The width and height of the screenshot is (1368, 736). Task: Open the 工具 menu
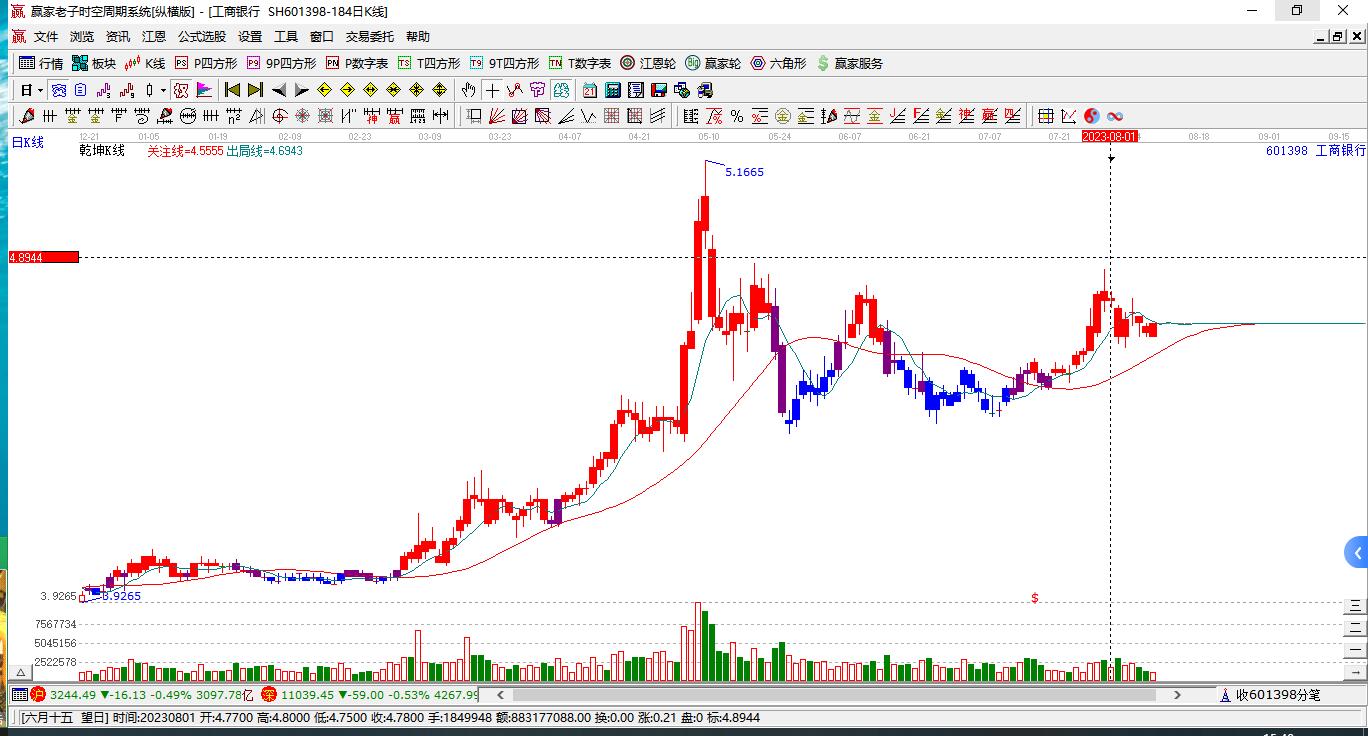tap(286, 37)
